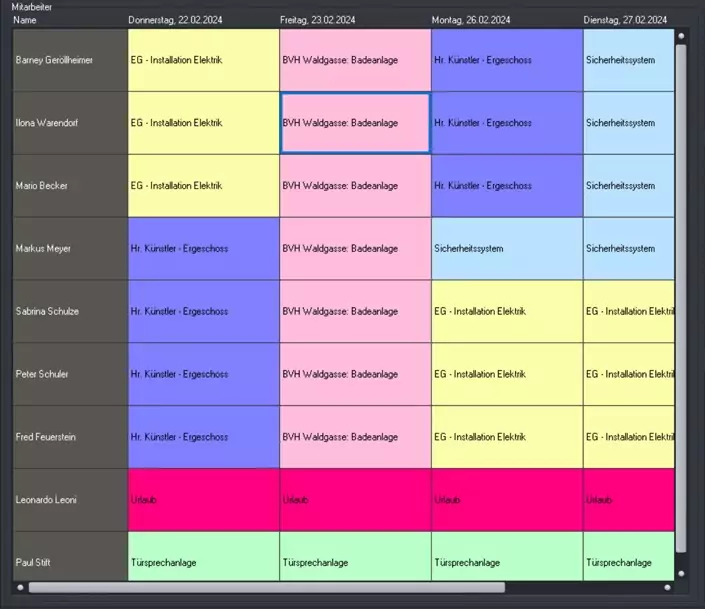705x609 pixels.
Task: Select Barney Geröllheimer's Tuesday Sicherheitssystem cell
Action: (x=629, y=60)
